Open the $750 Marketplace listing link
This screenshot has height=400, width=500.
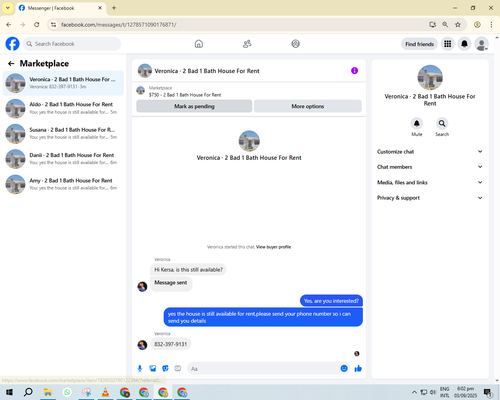click(x=185, y=95)
